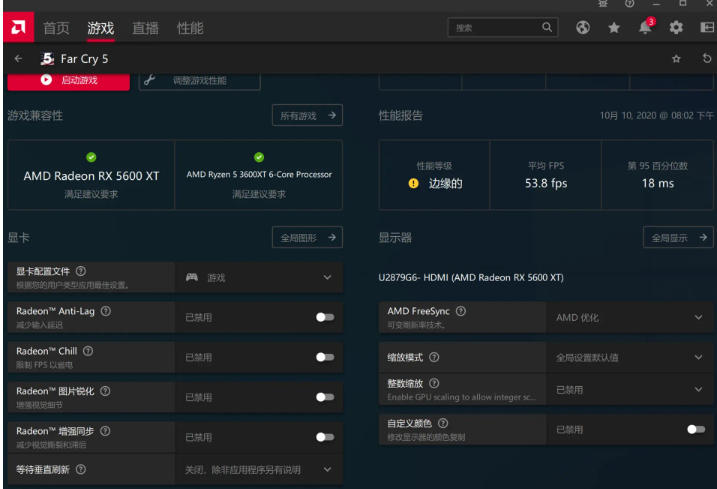Click help icon next to 等待垂直刷新

pos(81,469)
